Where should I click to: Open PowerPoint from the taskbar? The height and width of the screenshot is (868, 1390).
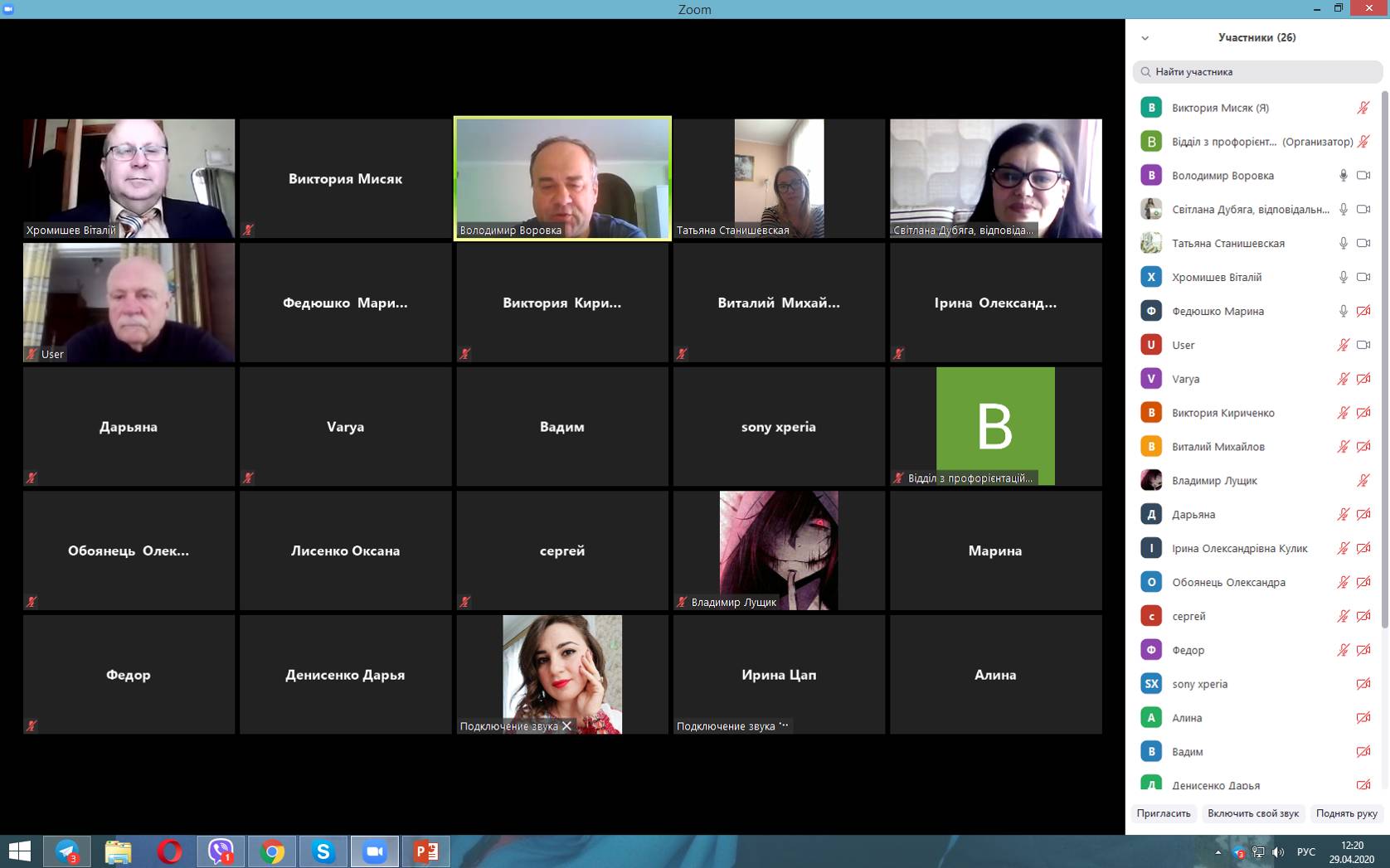coord(425,851)
